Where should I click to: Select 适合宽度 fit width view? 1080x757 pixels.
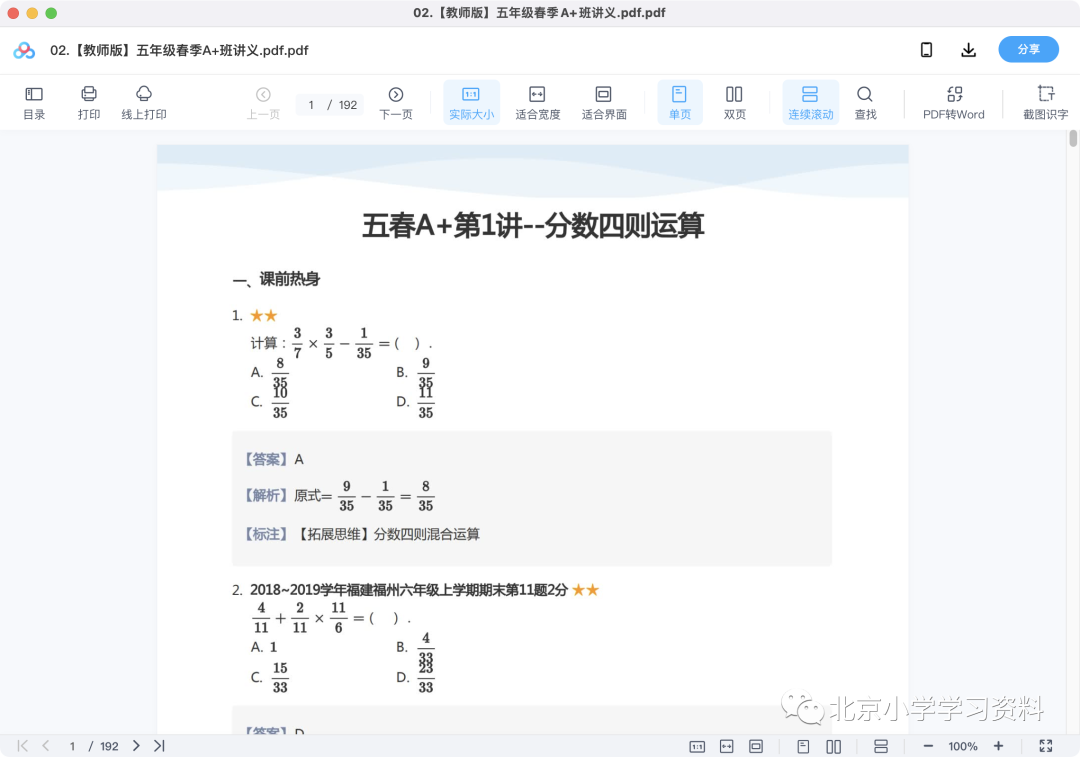point(537,103)
